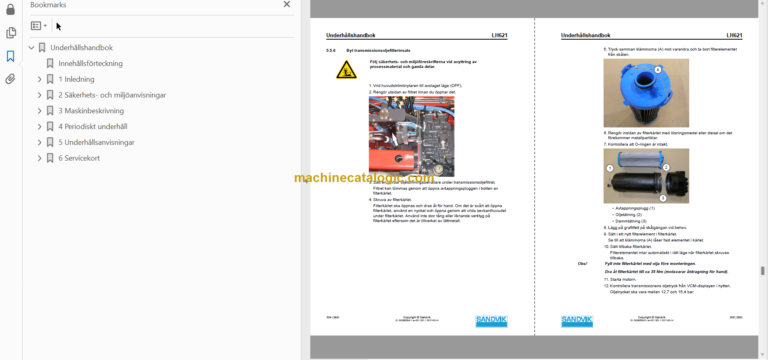Click 'Avtappningsplugg (1)' legend line
Screen dimensions: 768x360
tap(633, 208)
